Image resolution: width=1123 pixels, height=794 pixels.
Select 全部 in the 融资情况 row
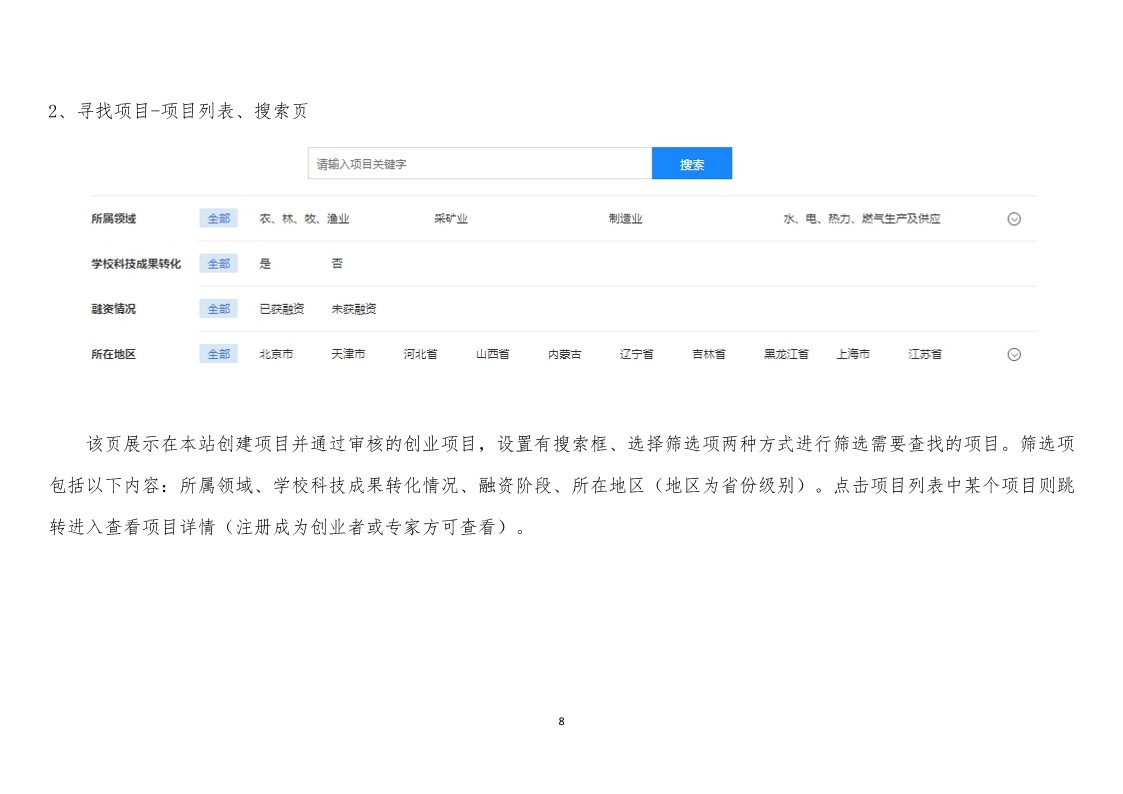click(x=218, y=309)
